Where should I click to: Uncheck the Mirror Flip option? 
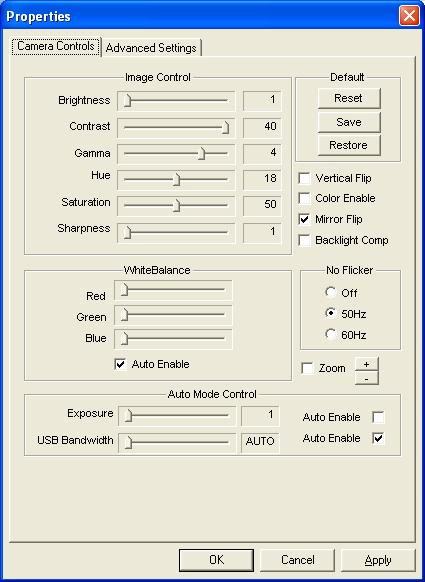304,219
